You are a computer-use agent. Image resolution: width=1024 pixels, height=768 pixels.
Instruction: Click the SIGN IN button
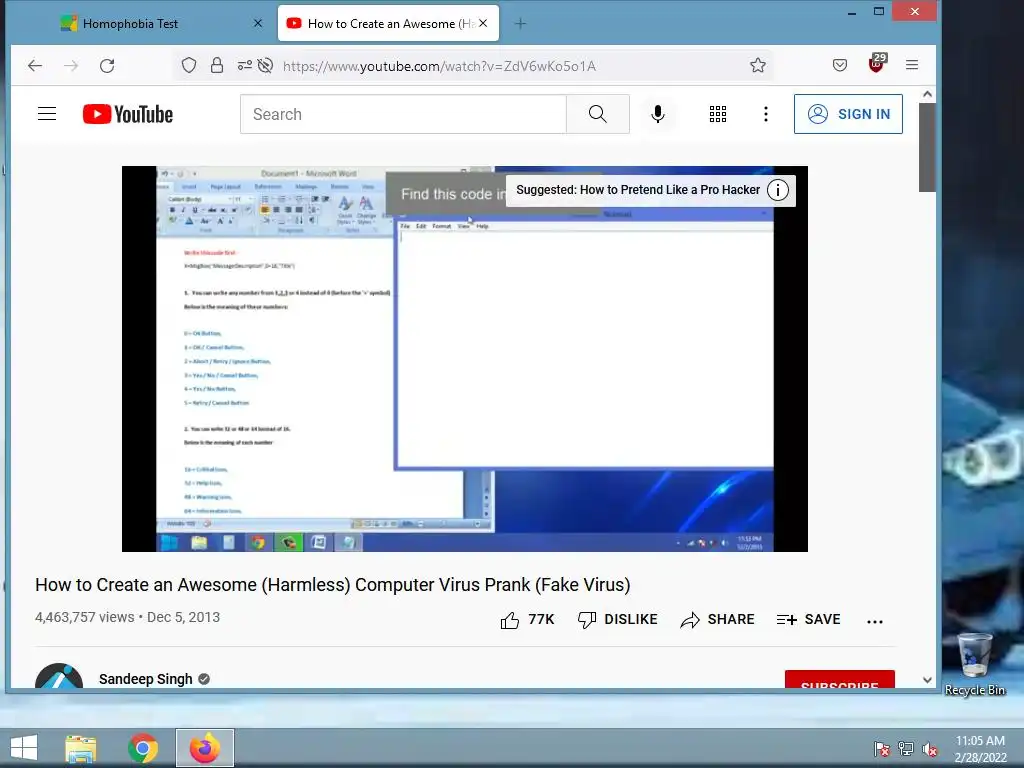(848, 114)
